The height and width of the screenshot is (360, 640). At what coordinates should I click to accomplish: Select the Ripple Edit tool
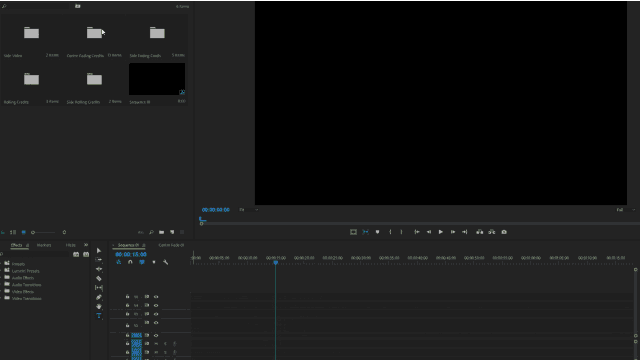pyautogui.click(x=99, y=269)
